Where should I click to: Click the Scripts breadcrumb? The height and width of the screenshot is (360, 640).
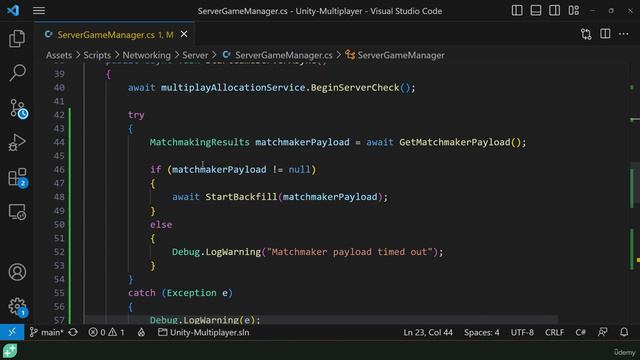click(97, 55)
